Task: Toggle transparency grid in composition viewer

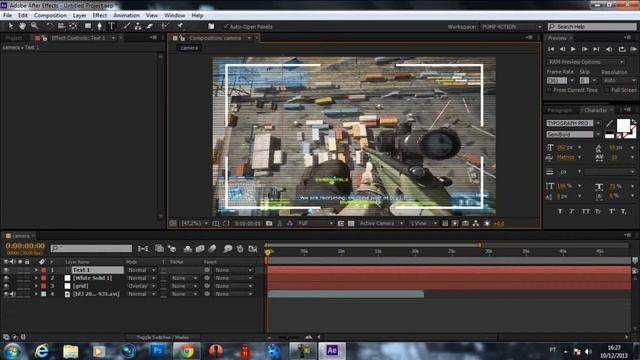Action: [351, 223]
